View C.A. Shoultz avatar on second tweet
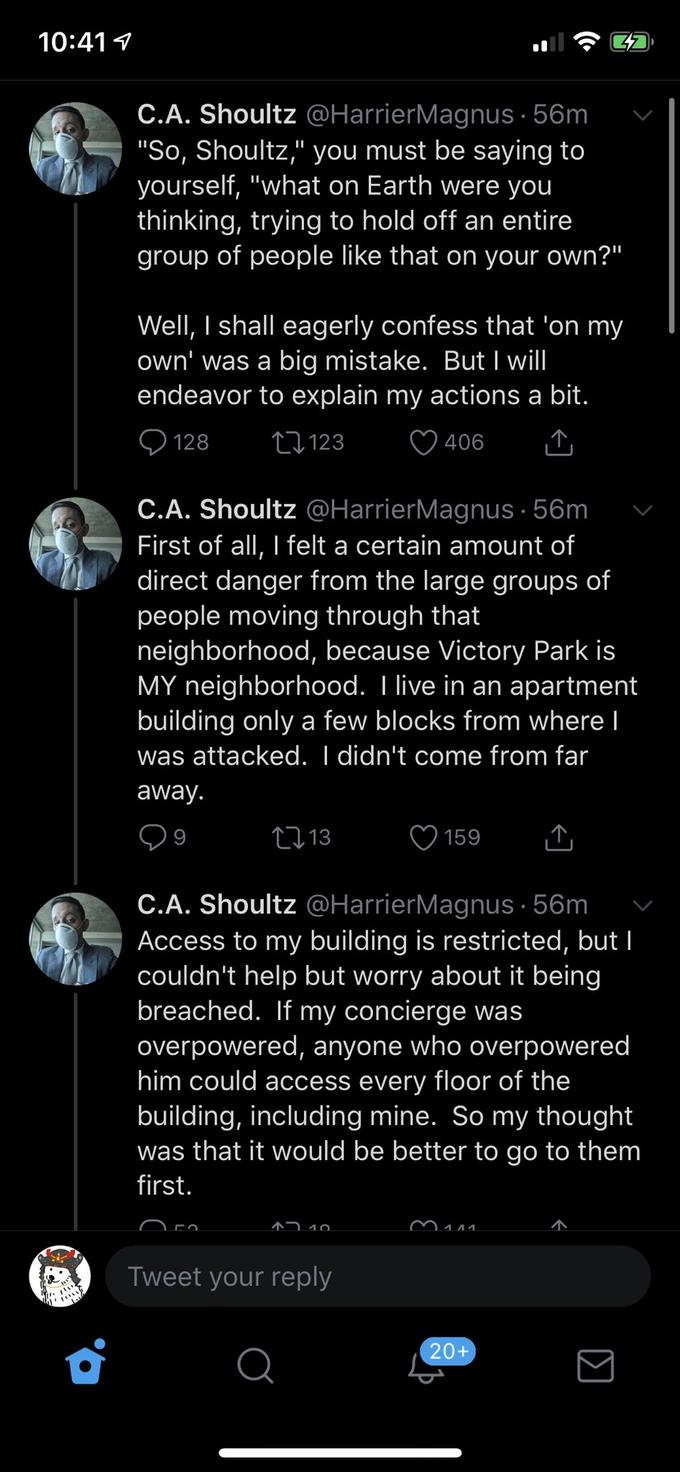 tap(76, 543)
